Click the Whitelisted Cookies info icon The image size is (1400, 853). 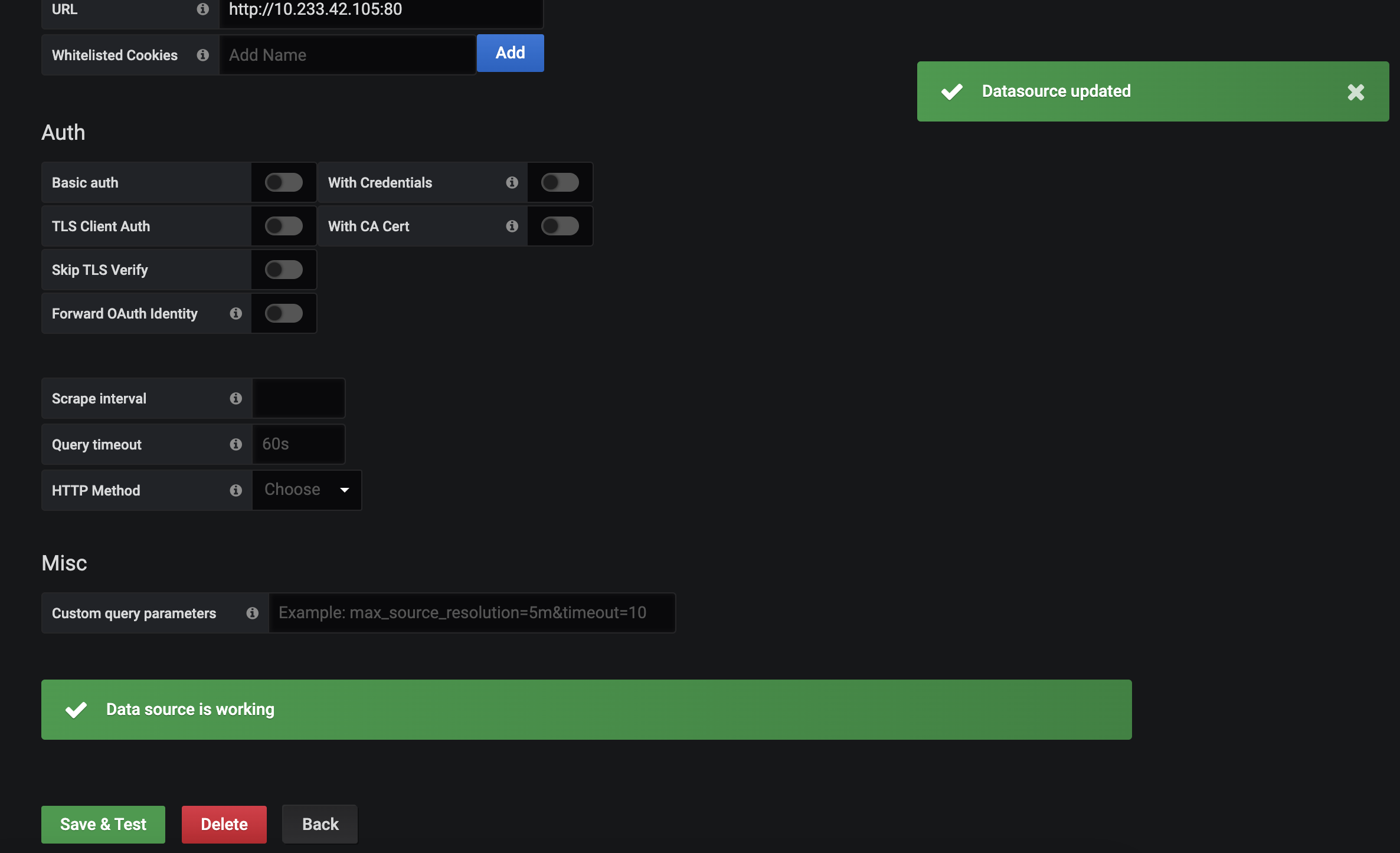pyautogui.click(x=202, y=55)
